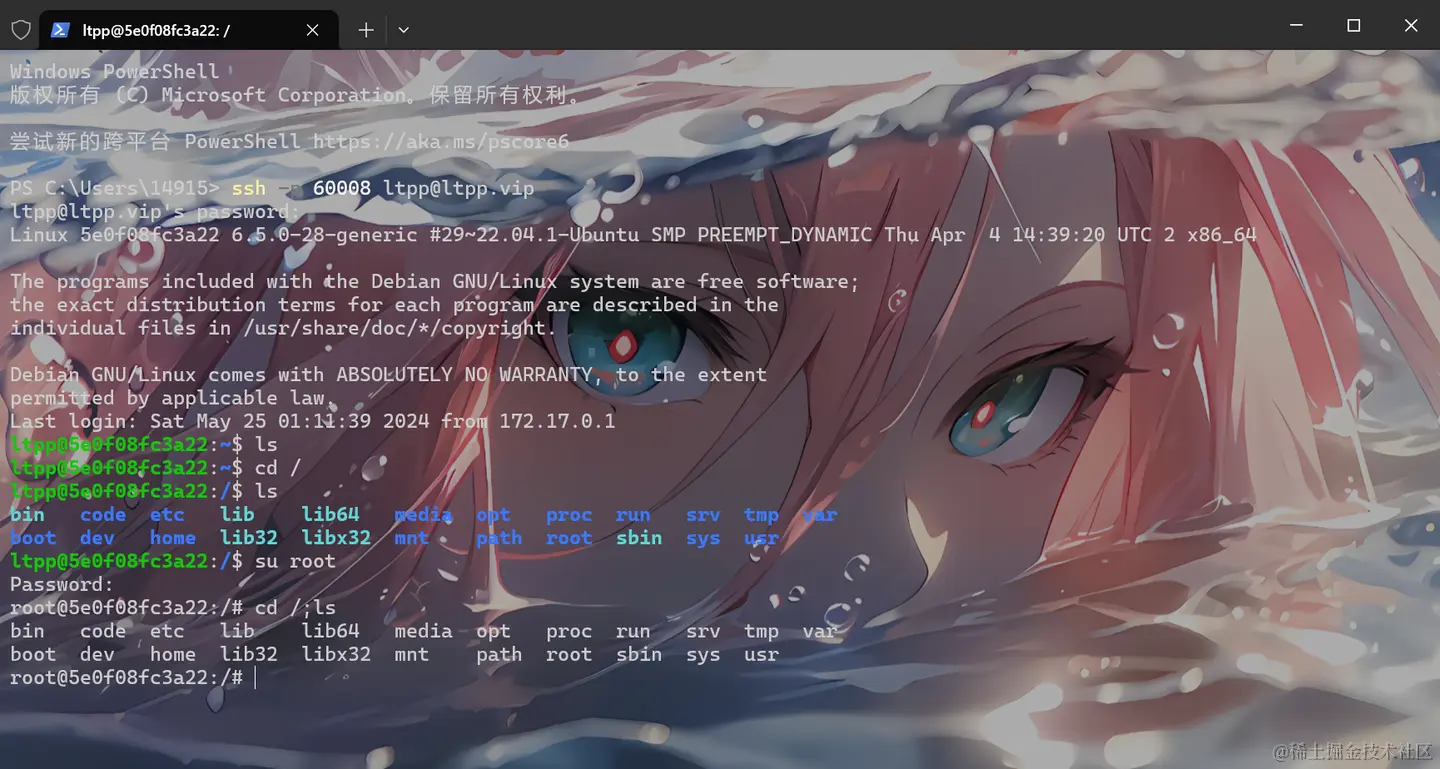Screen dimensions: 1440x769
Task: Click white 'boot' in root's ls listing
Action: pyautogui.click(x=33, y=654)
